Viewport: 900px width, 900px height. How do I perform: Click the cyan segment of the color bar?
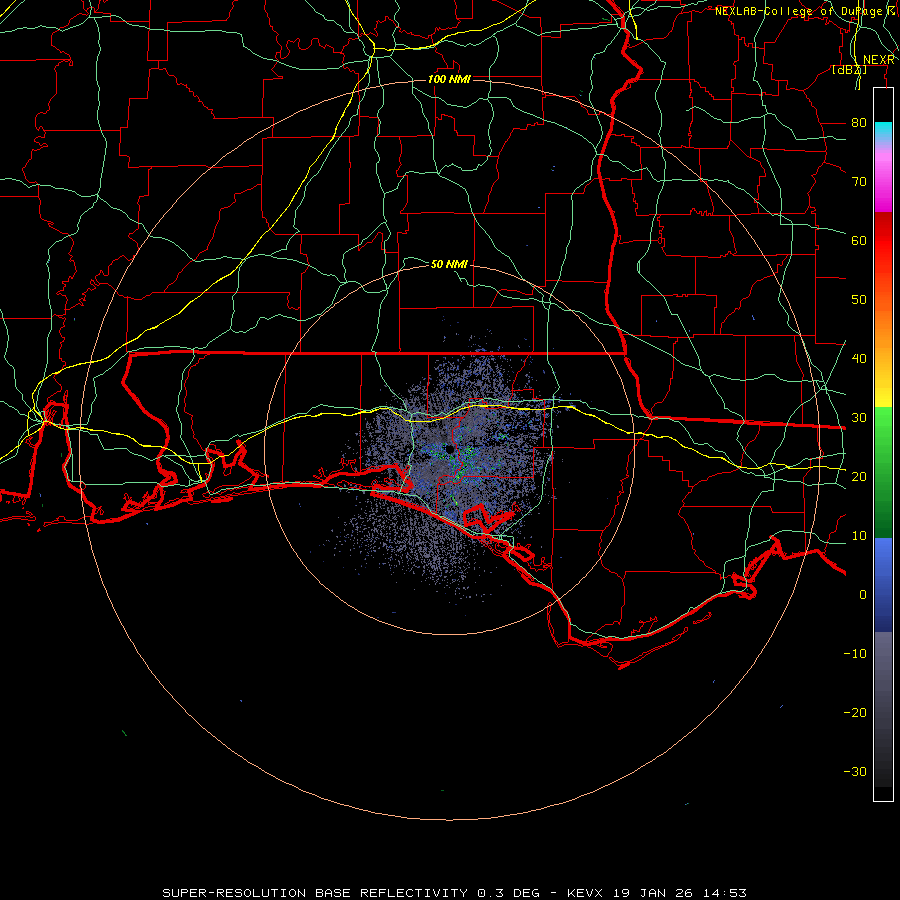click(x=883, y=131)
